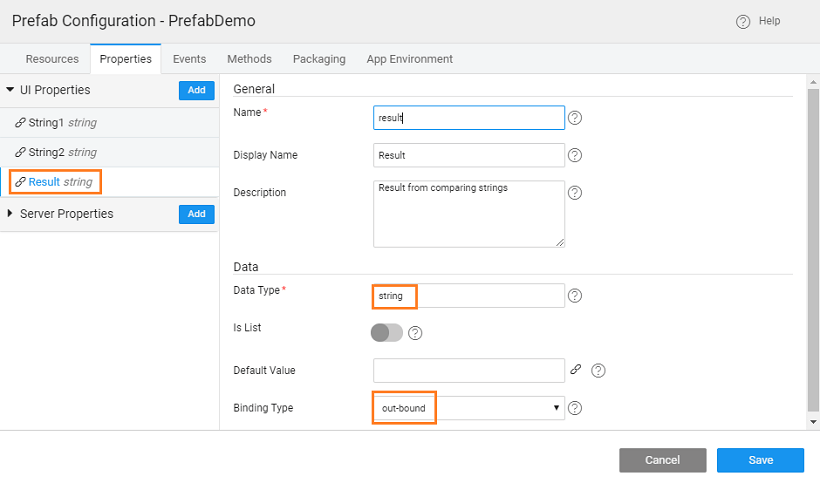Expand the Server Properties section

[x=10, y=214]
